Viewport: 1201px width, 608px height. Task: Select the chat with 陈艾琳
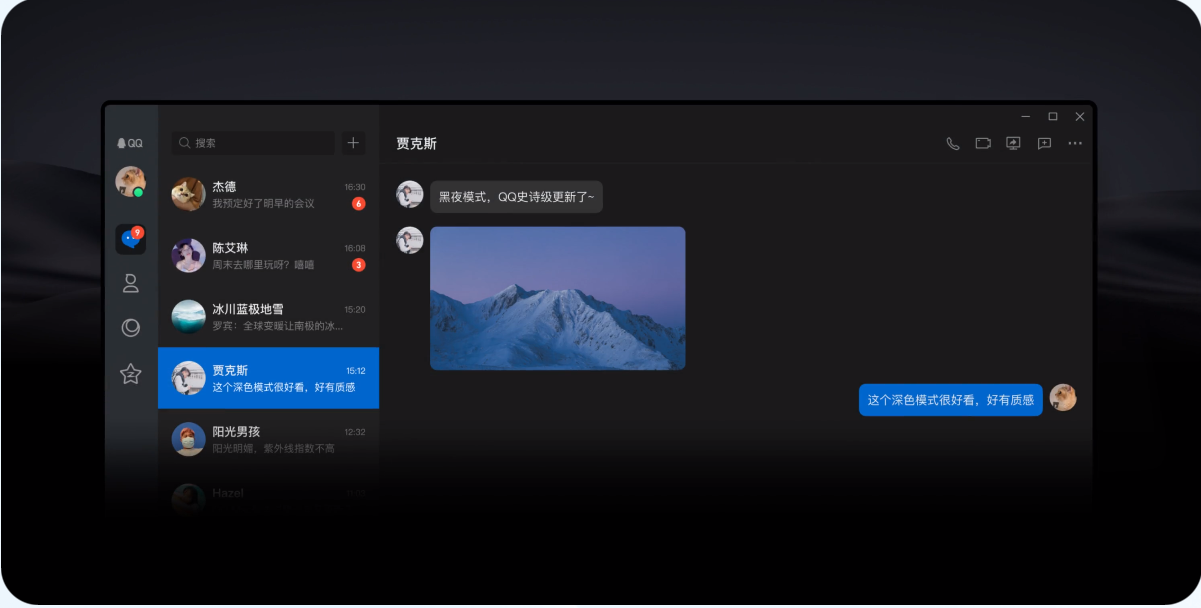click(x=268, y=256)
